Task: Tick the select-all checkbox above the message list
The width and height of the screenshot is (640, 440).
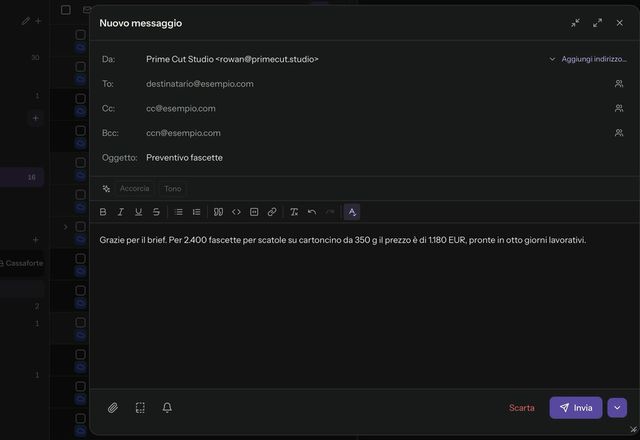Action: 66,10
